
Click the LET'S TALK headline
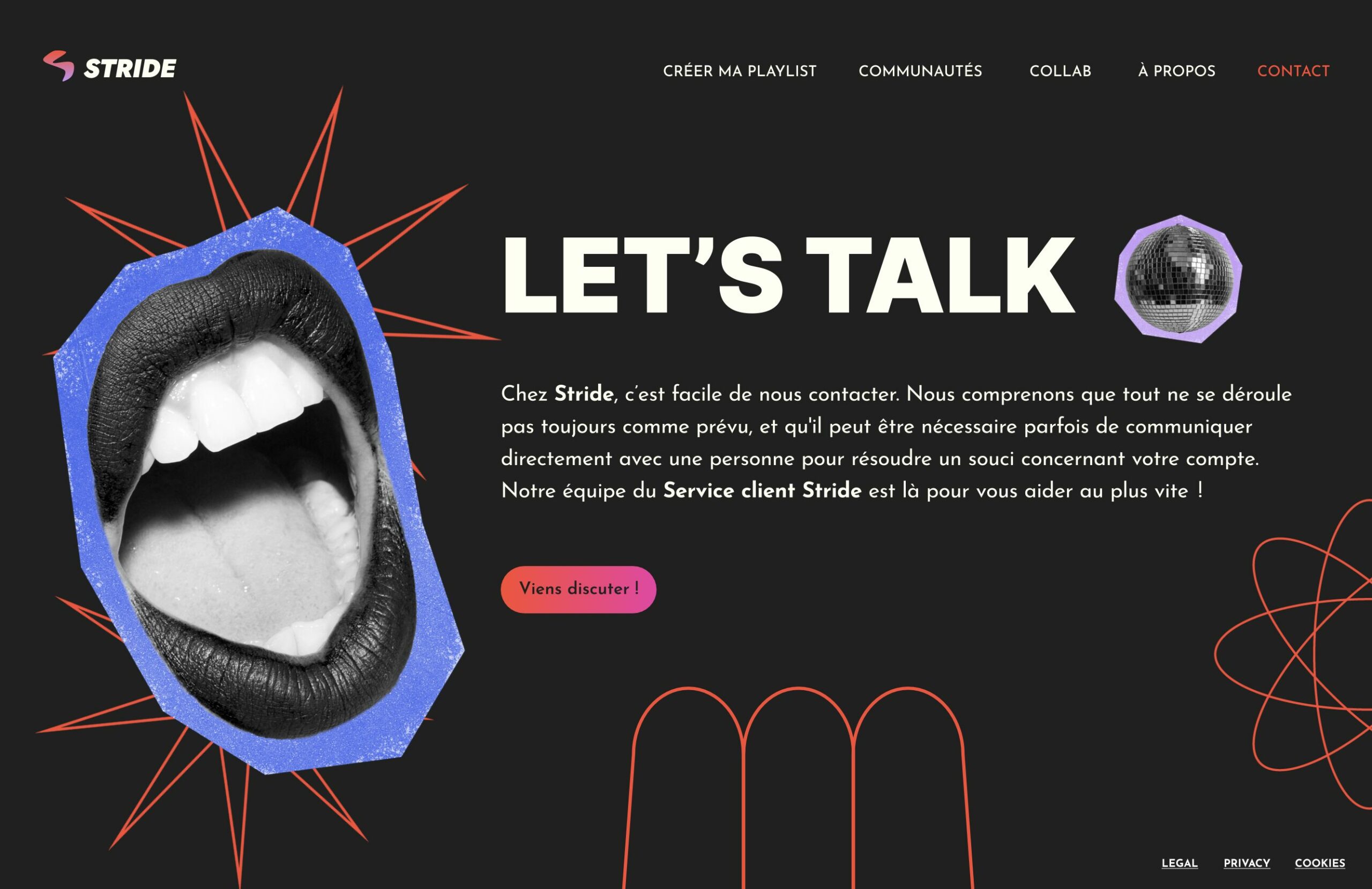[x=788, y=274]
